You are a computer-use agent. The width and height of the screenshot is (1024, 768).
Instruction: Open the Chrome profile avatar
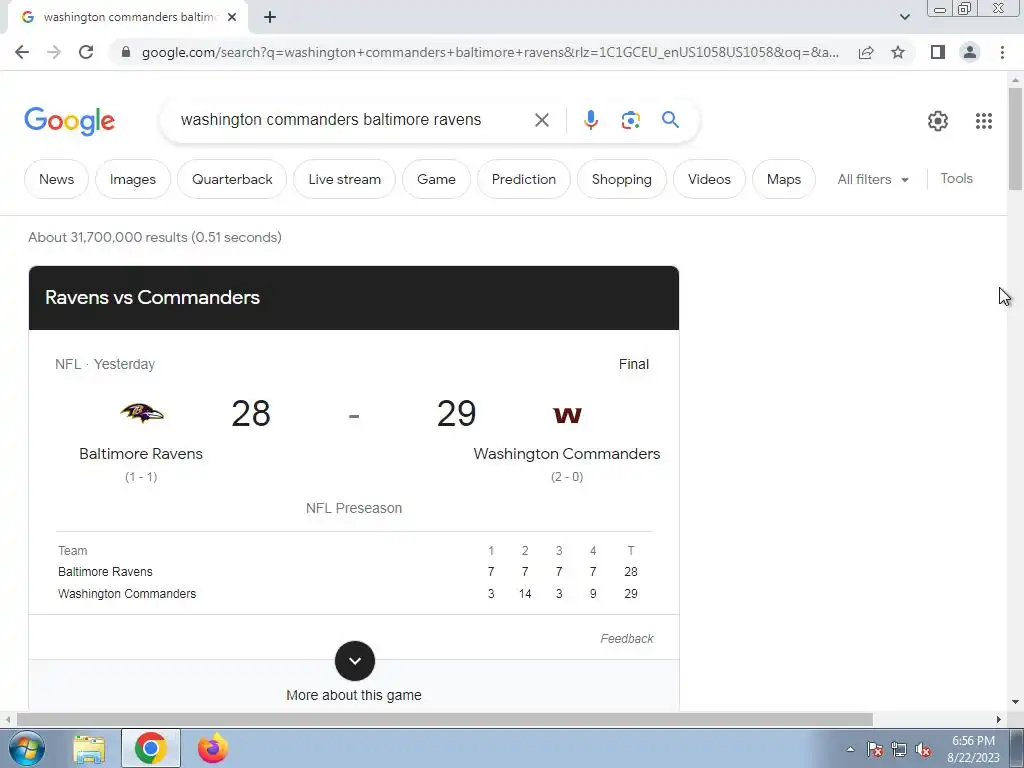970,52
